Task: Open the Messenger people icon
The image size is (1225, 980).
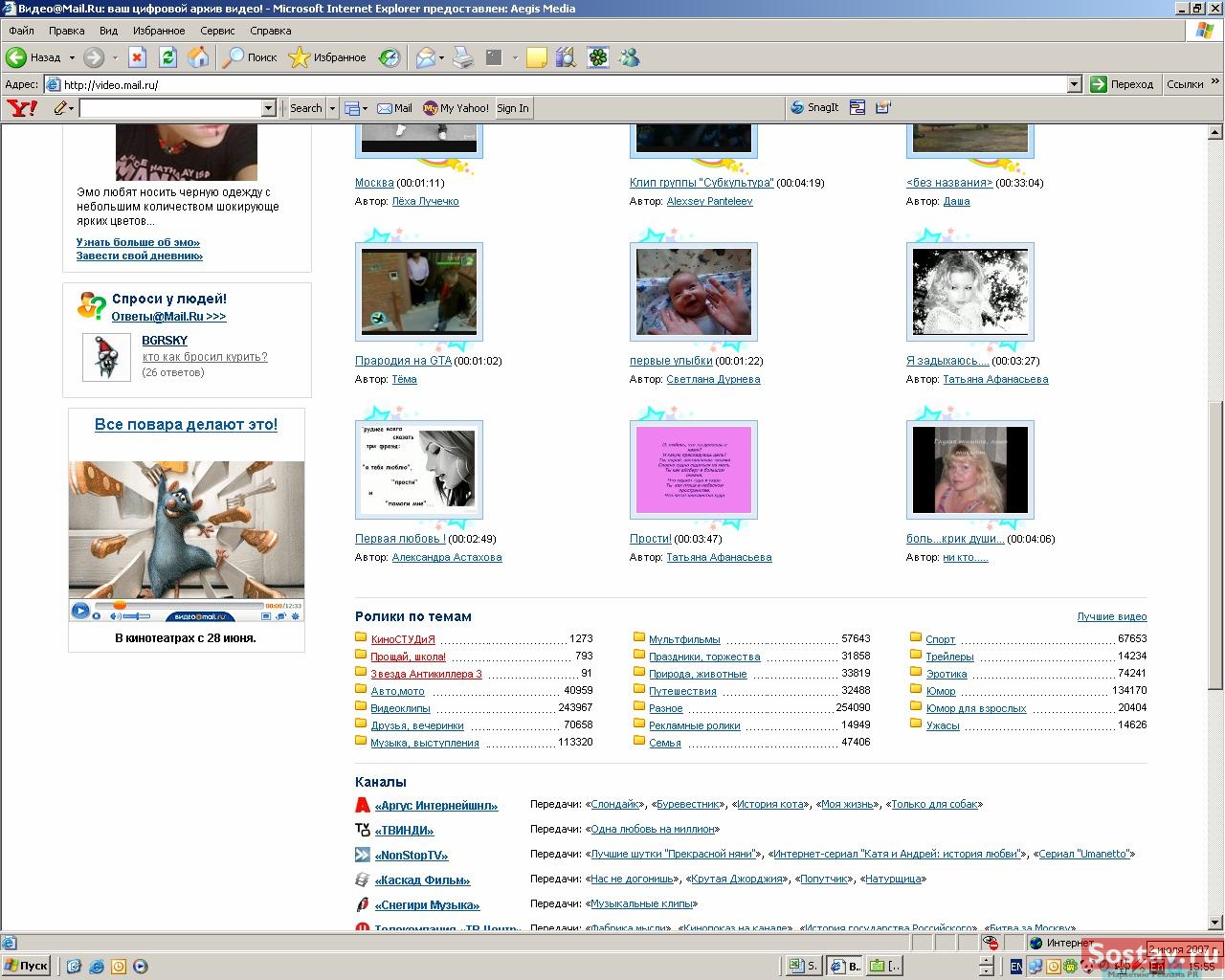Action: [629, 57]
